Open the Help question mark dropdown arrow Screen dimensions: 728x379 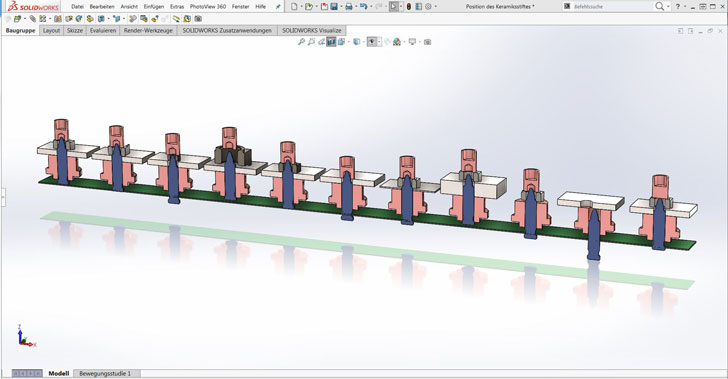coord(685,7)
